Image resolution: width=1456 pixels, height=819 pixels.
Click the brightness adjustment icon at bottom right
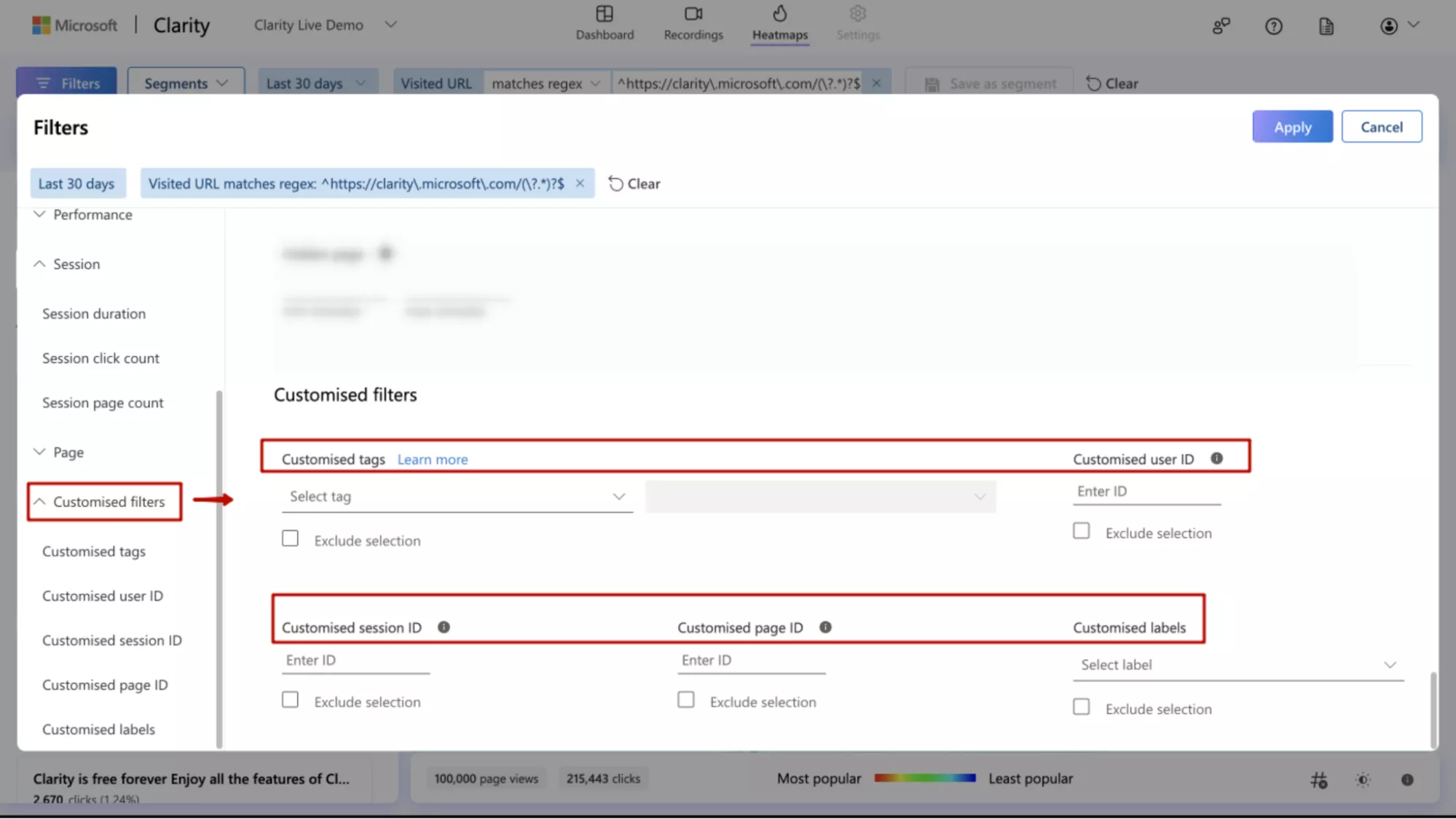click(x=1362, y=779)
